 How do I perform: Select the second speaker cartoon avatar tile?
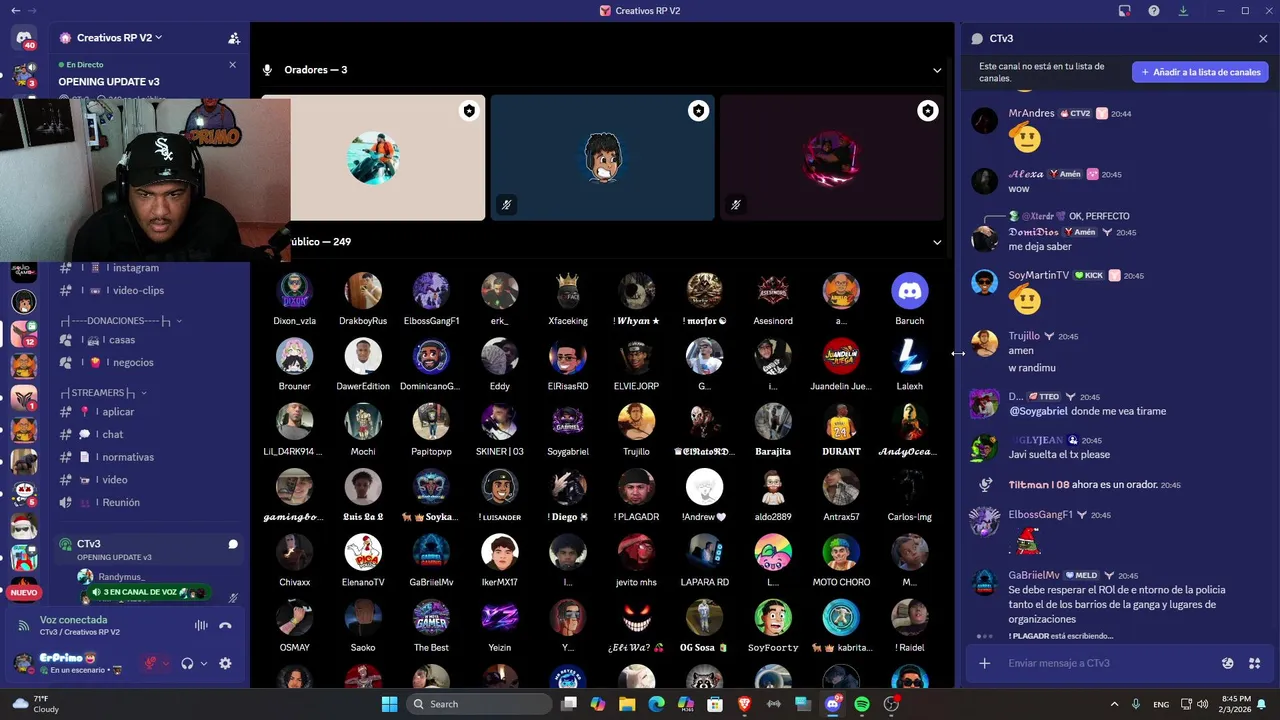[603, 157]
